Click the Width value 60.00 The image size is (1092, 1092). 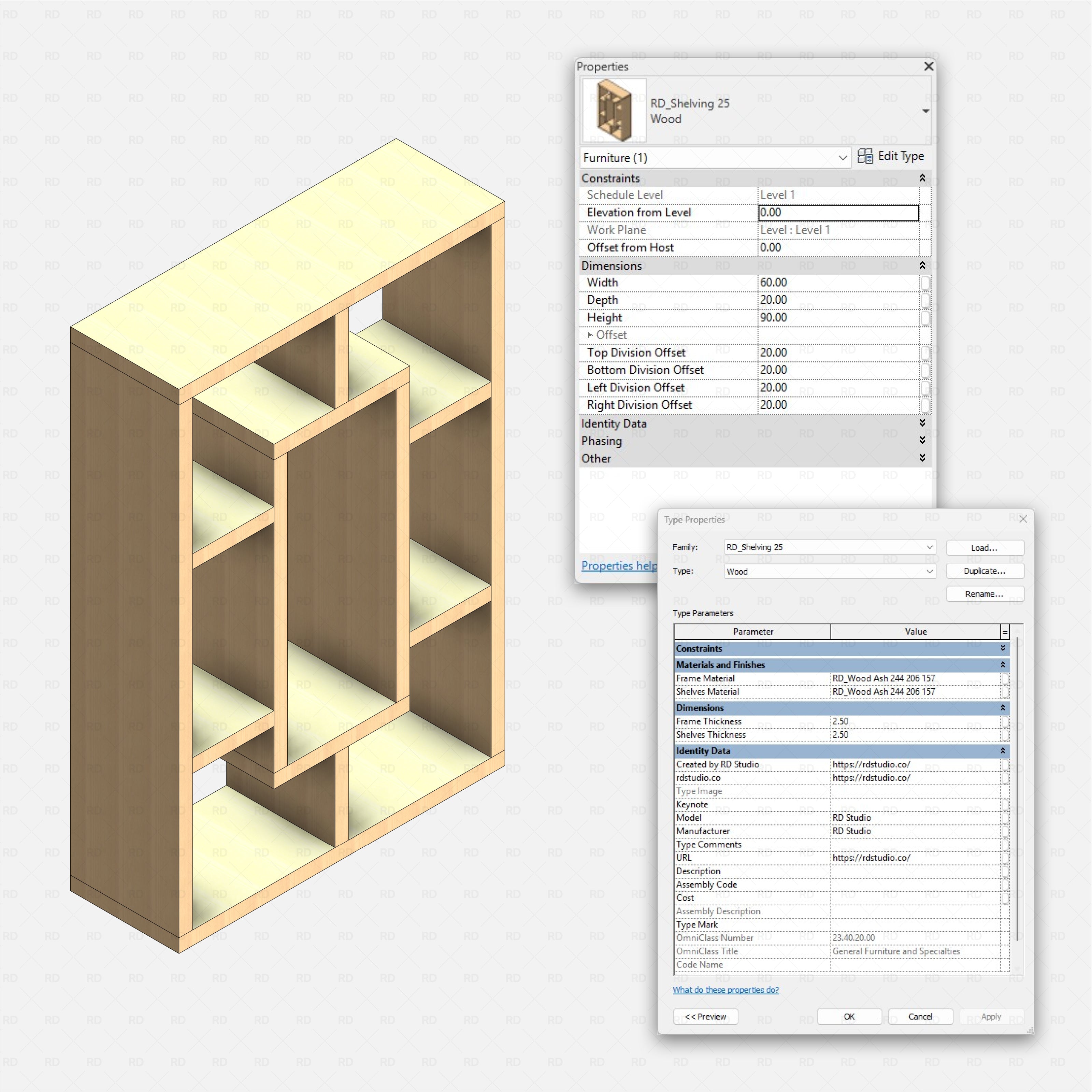click(x=838, y=283)
